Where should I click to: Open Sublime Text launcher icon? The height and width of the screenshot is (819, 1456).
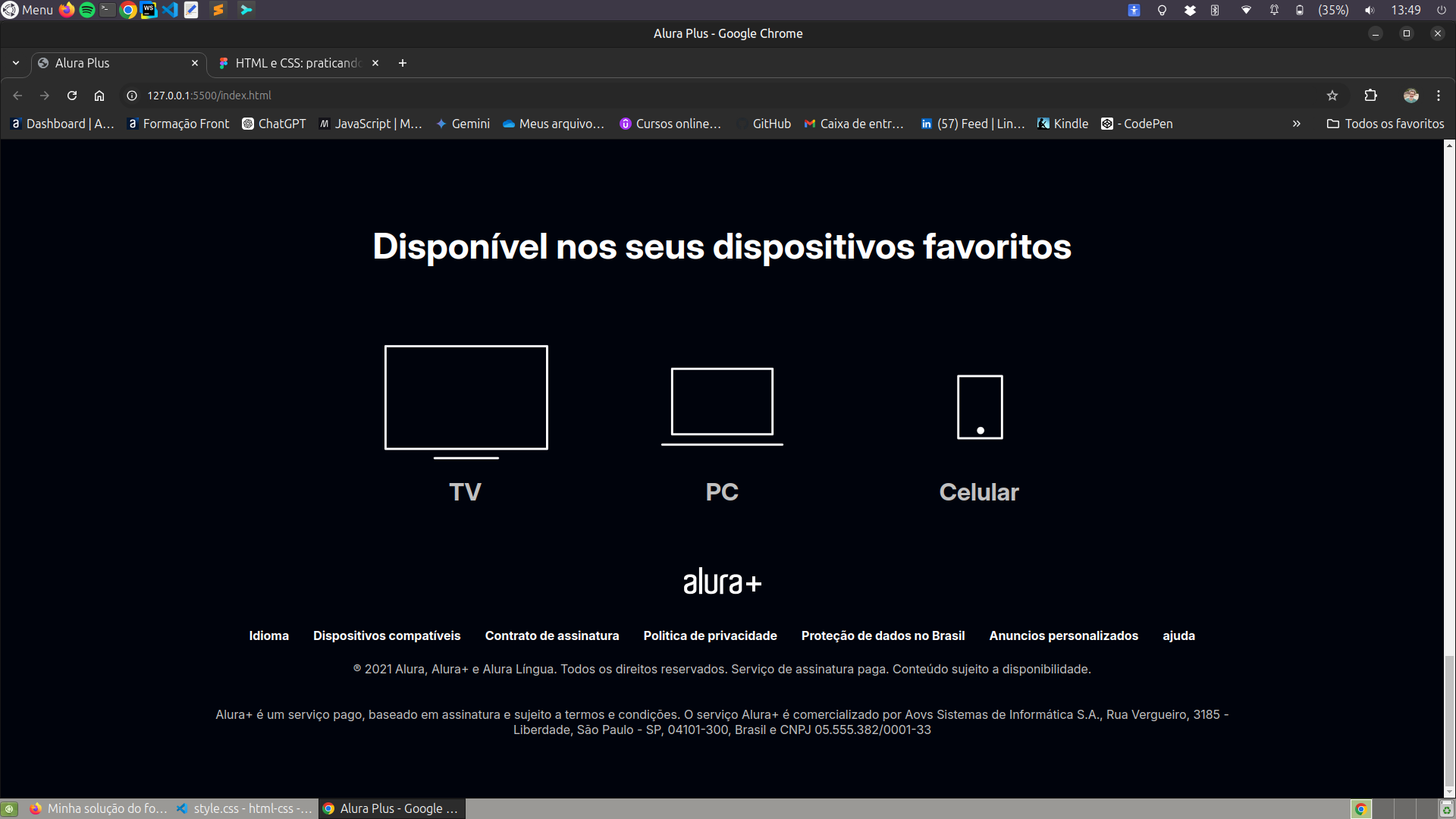[x=218, y=10]
